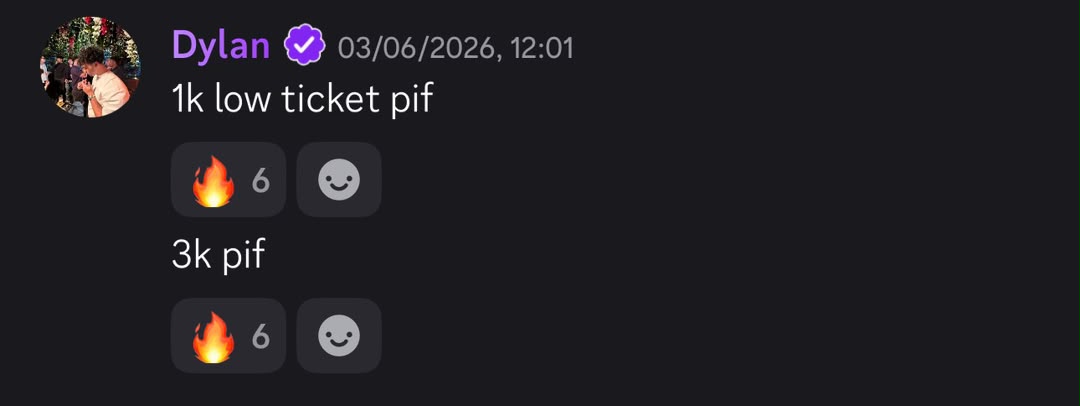Click the purple username Dylan
The height and width of the screenshot is (406, 1080).
point(220,46)
